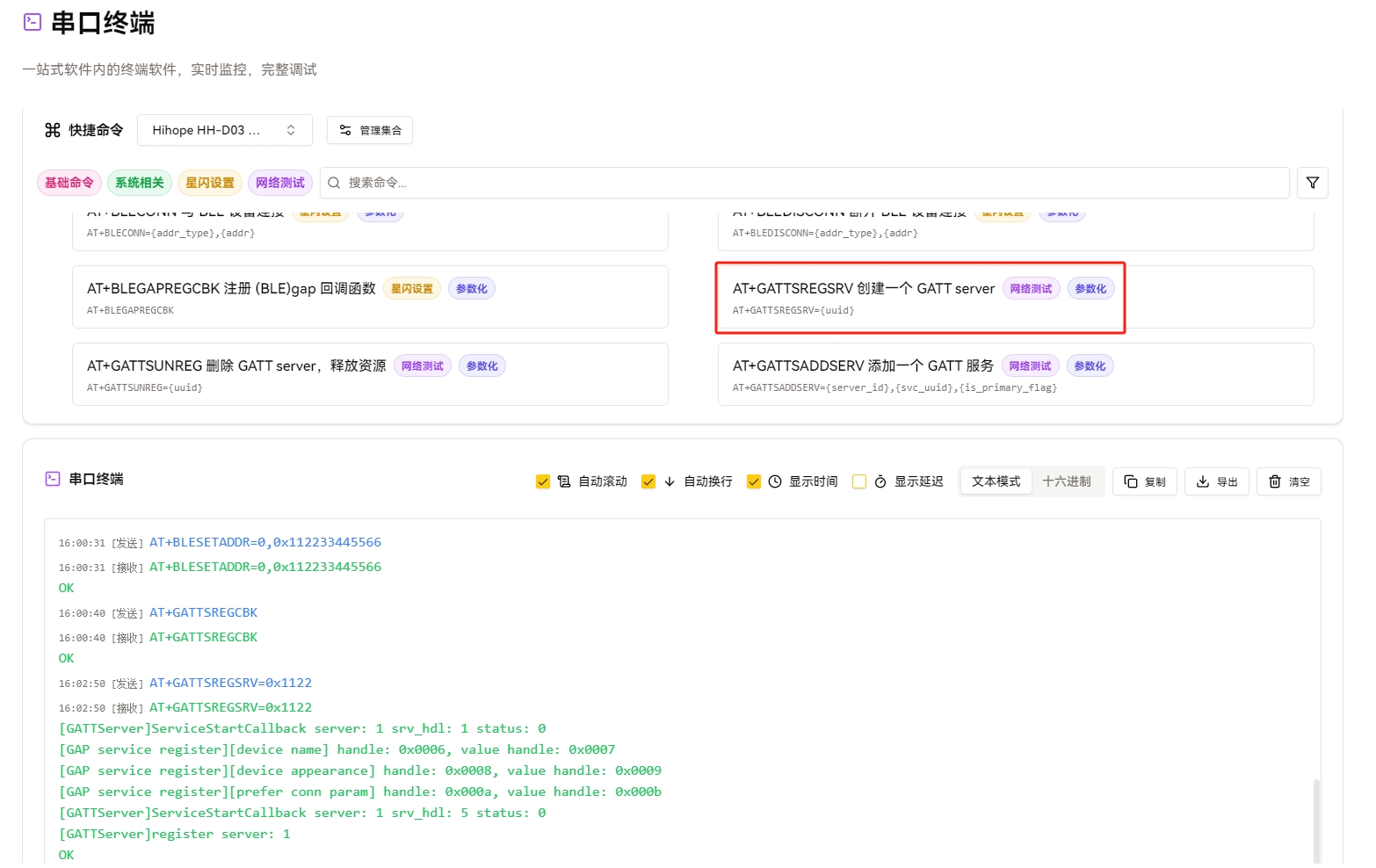Click the search magnifier icon

pyautogui.click(x=334, y=183)
